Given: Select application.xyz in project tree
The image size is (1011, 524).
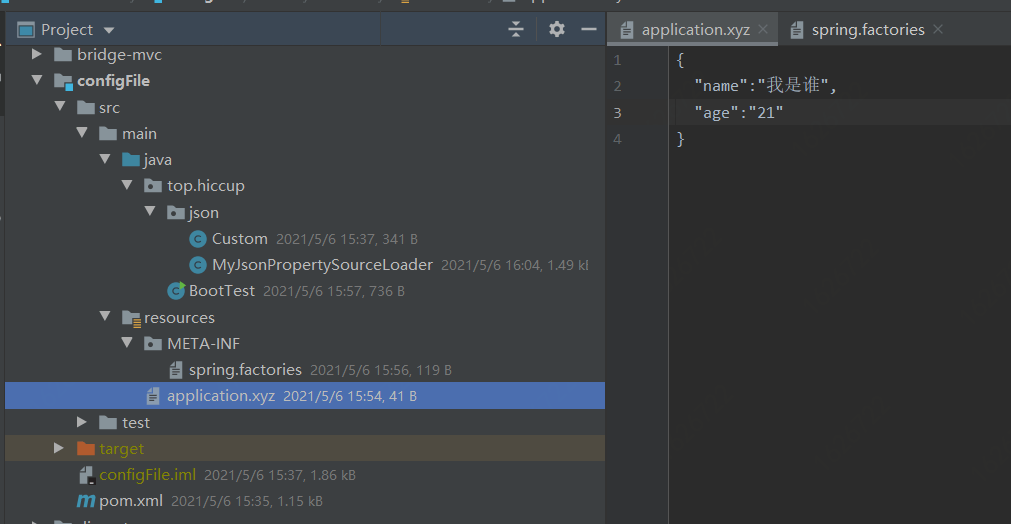Looking at the screenshot, I should [305, 396].
